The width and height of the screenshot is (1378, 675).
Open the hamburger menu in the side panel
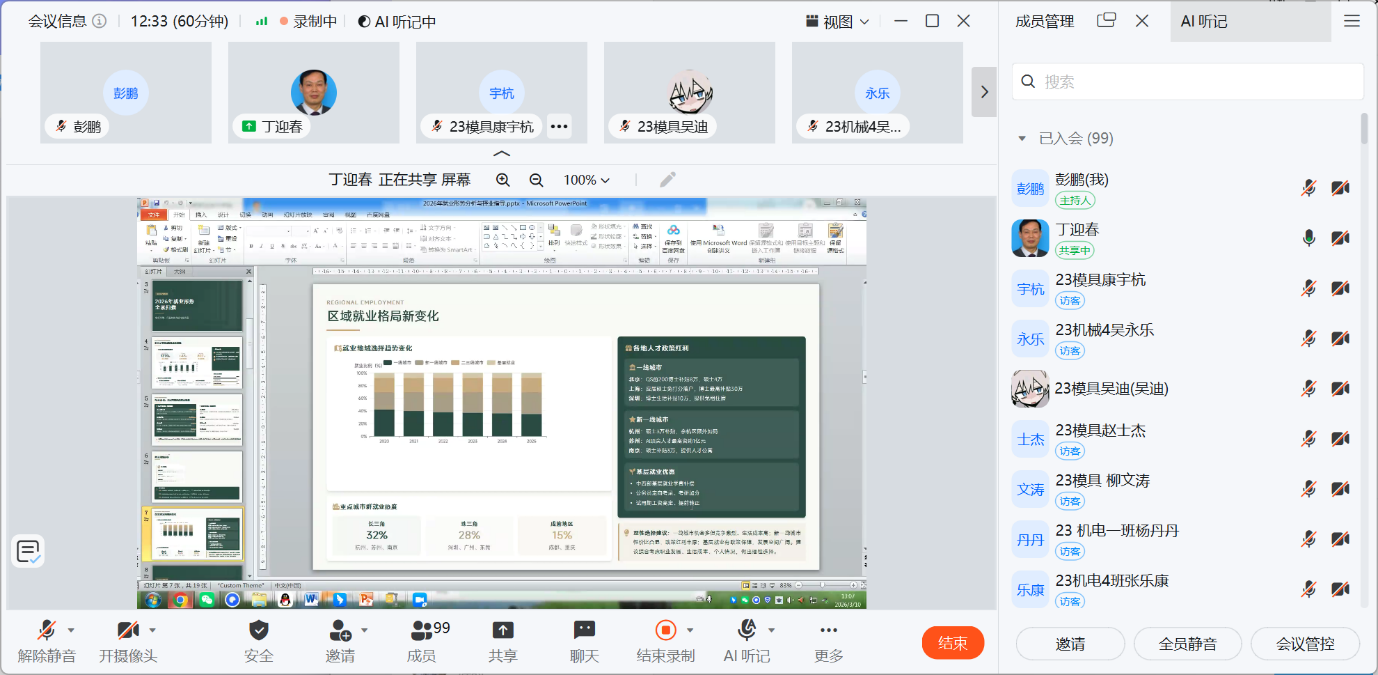pos(1352,21)
